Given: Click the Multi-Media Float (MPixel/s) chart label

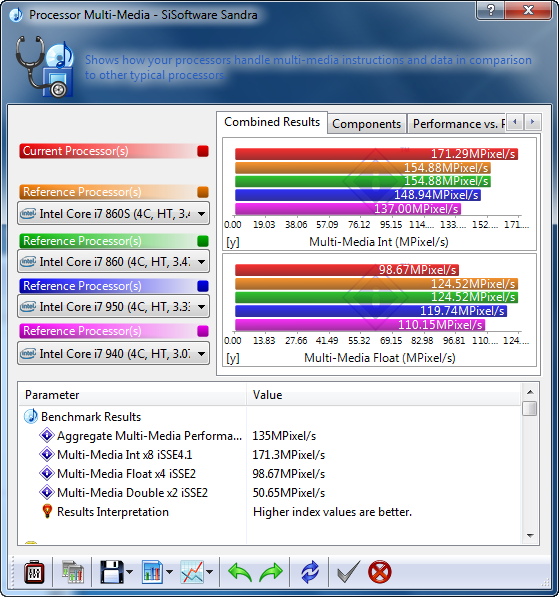Looking at the screenshot, I should [x=380, y=358].
